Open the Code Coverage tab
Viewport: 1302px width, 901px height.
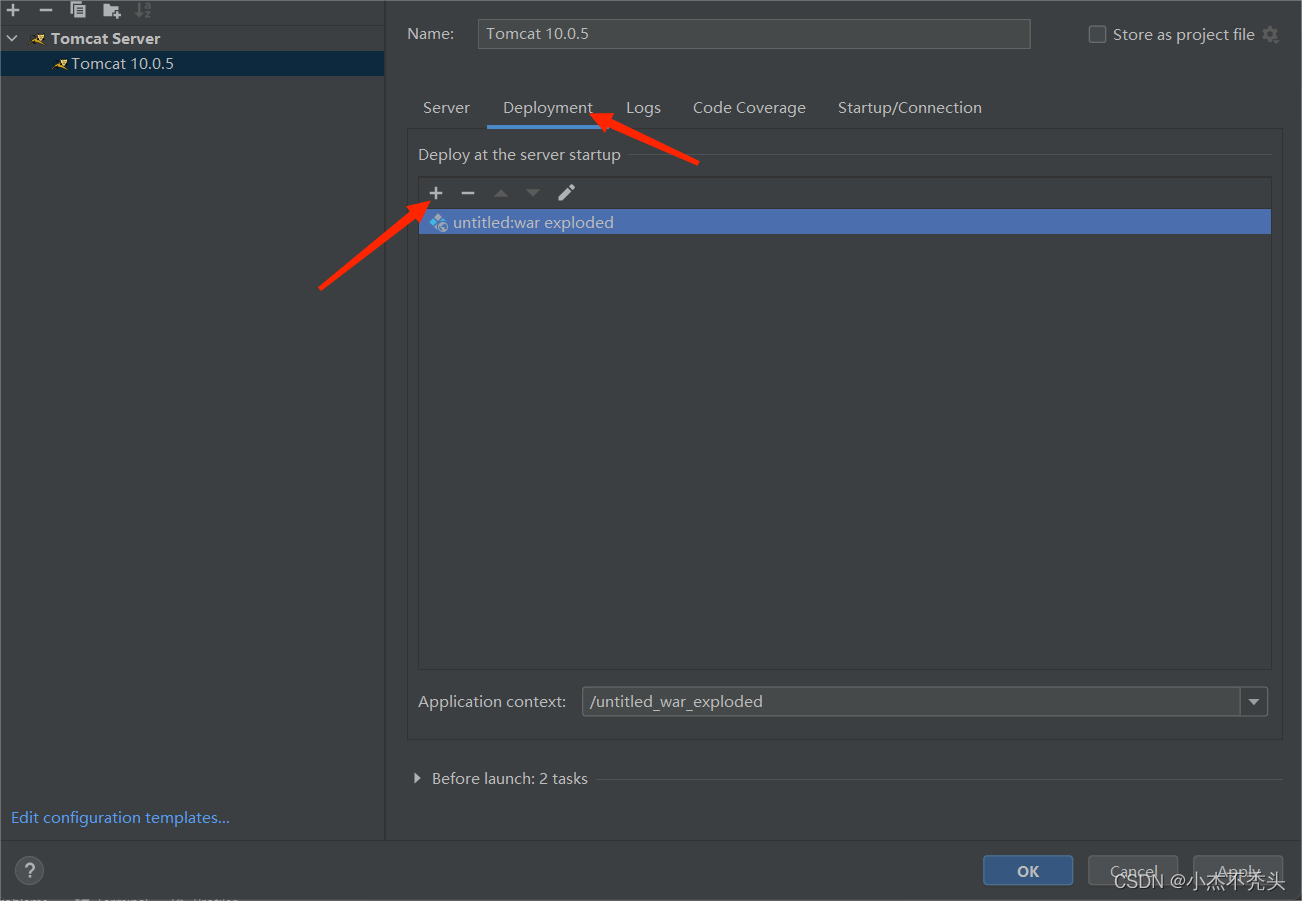[749, 108]
